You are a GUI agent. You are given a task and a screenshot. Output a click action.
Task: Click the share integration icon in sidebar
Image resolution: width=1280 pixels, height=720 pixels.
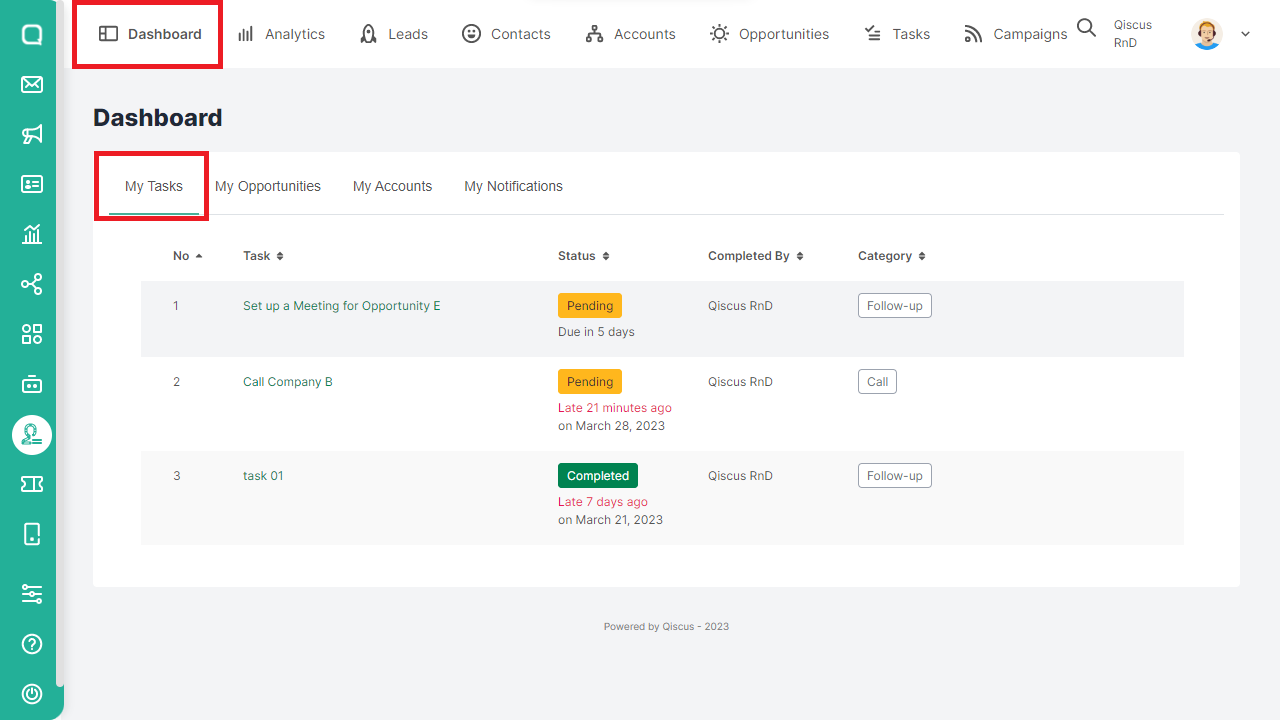pos(32,284)
